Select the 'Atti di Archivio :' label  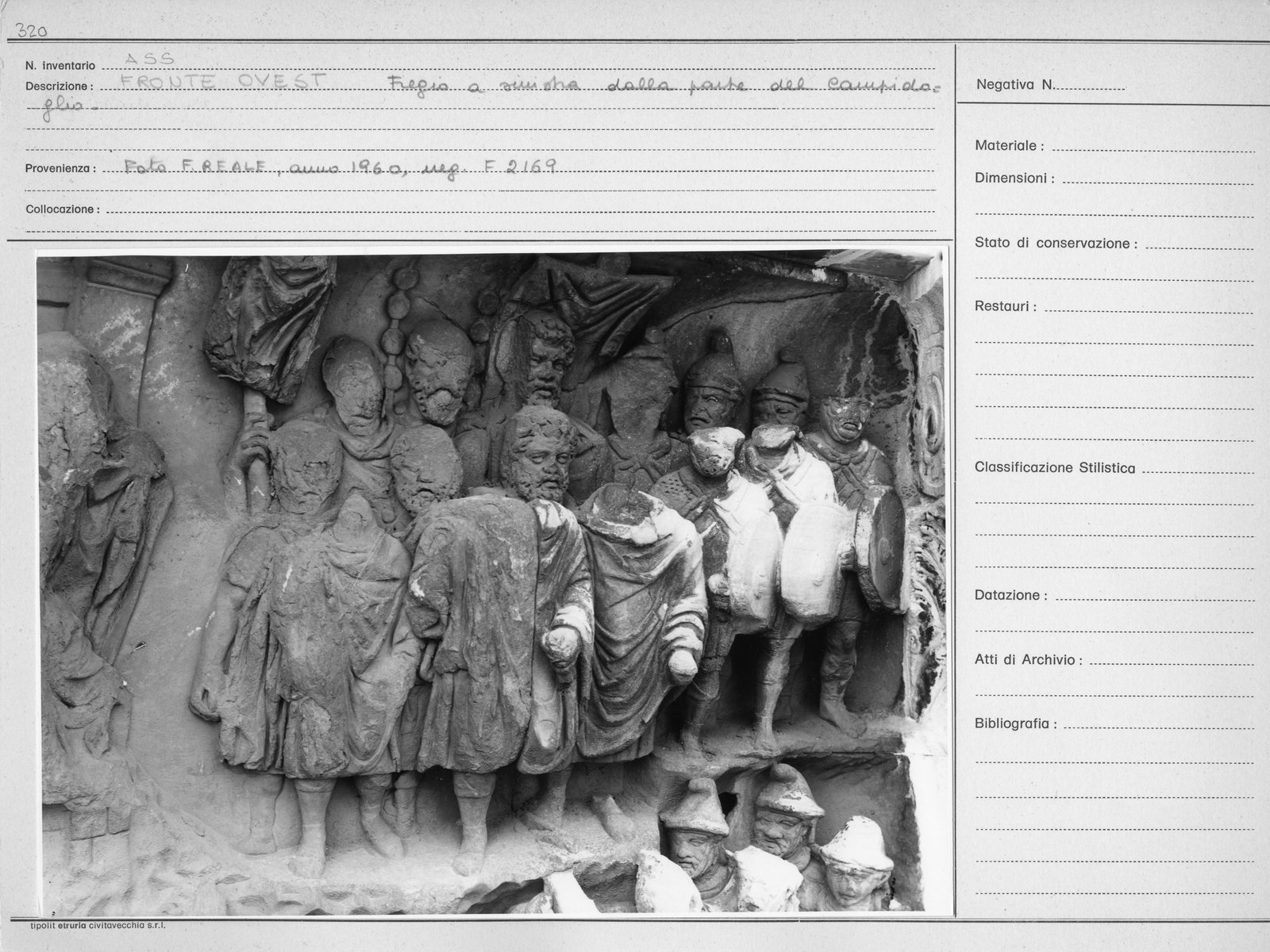[1029, 659]
